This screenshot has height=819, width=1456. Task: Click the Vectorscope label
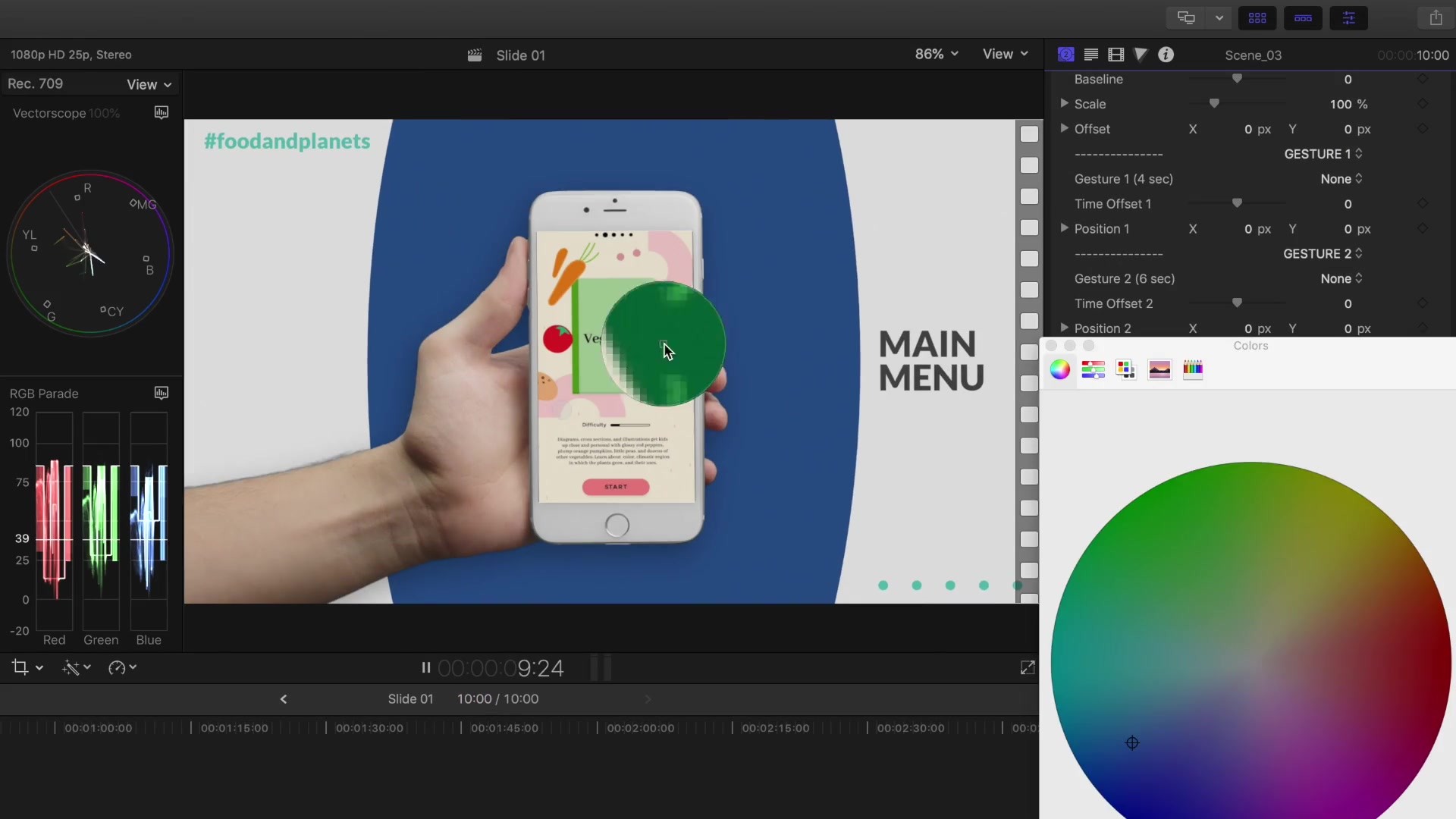click(x=49, y=113)
